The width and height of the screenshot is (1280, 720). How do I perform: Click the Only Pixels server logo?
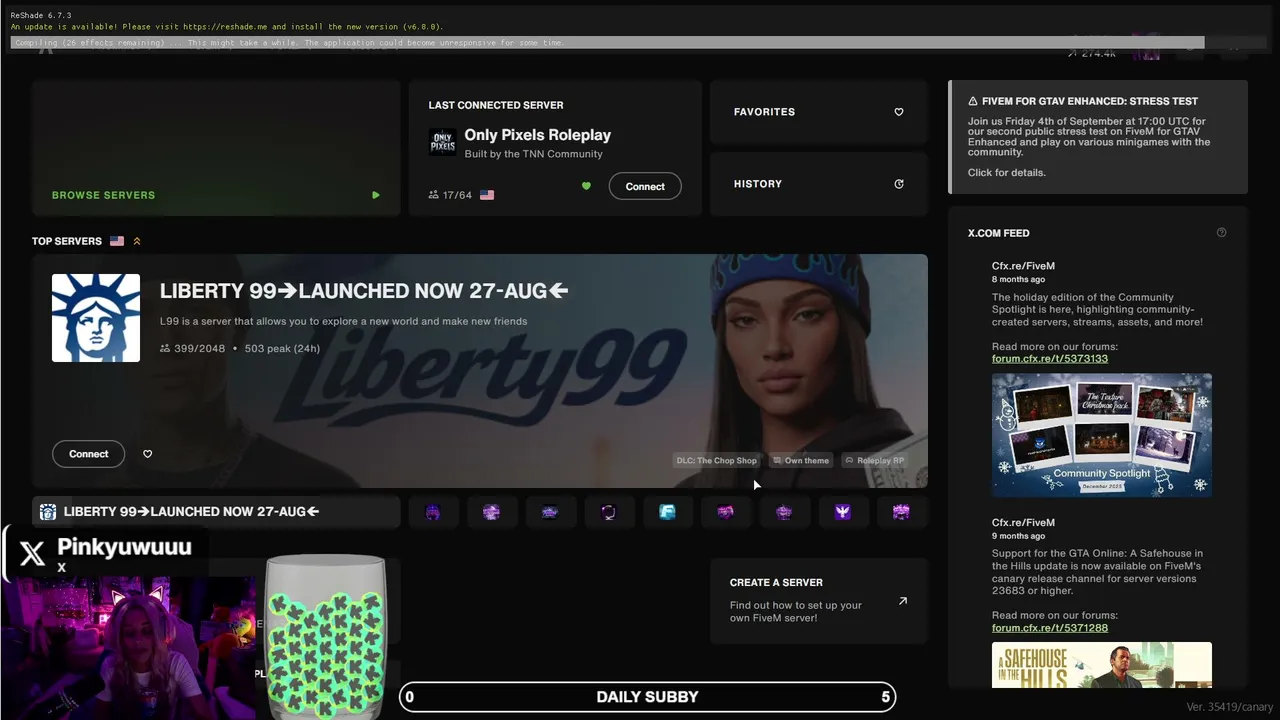point(442,142)
